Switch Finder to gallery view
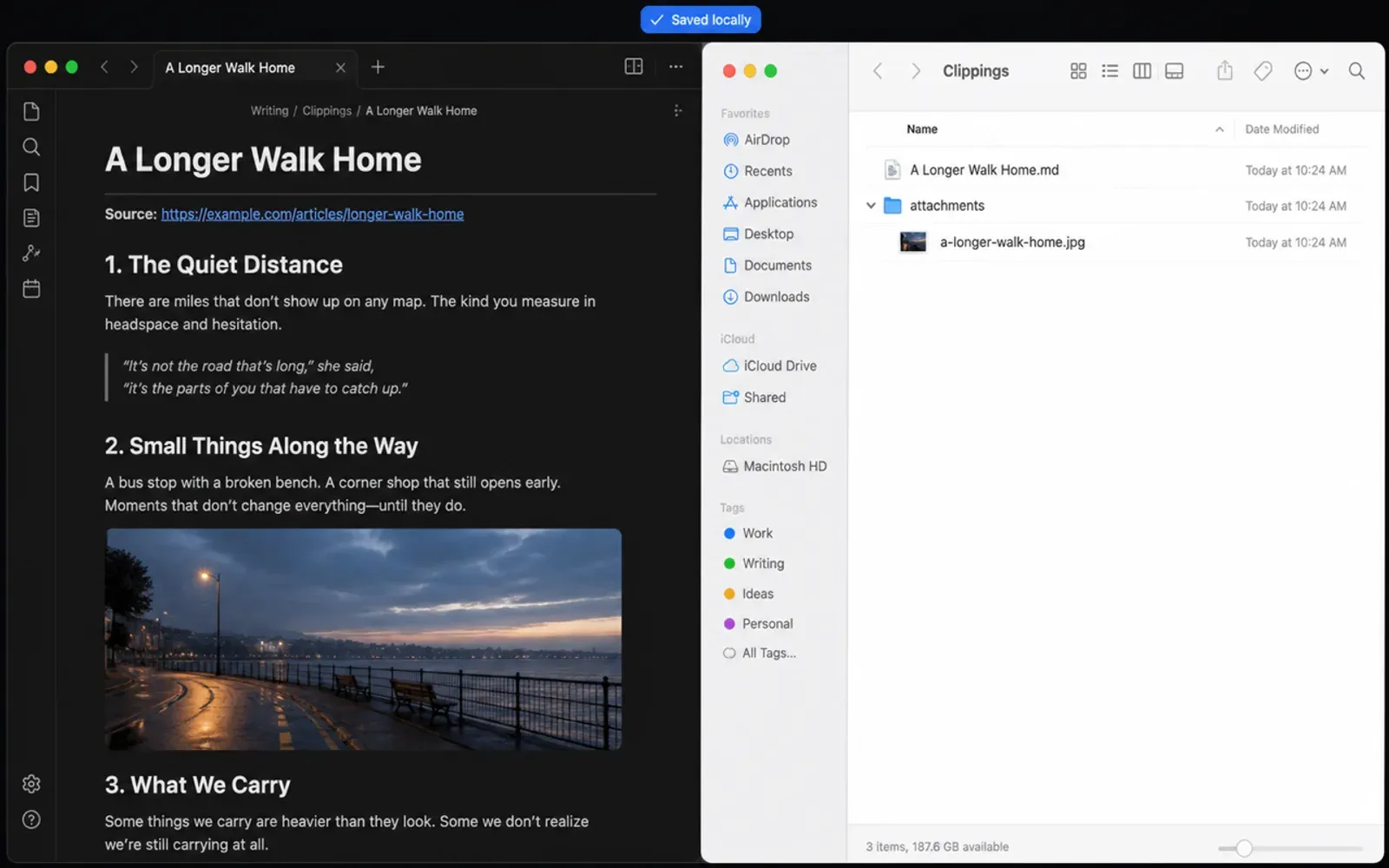This screenshot has height=868, width=1389. [x=1174, y=71]
